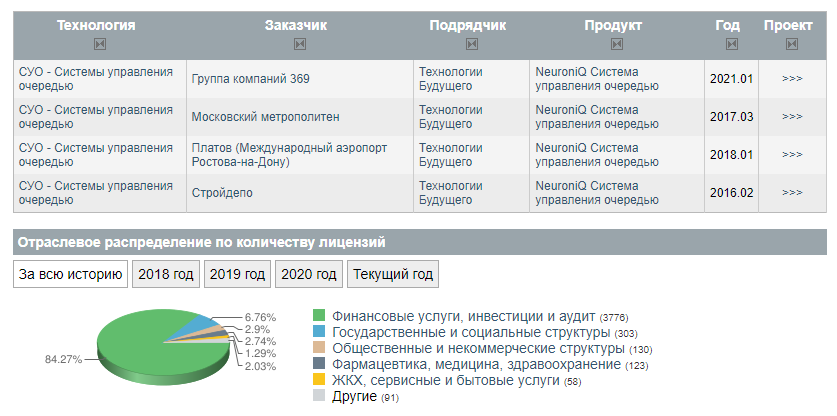This screenshot has height=416, width=837.
Task: Open СУО technology link in Группа компаний 369 row
Action: [x=96, y=79]
